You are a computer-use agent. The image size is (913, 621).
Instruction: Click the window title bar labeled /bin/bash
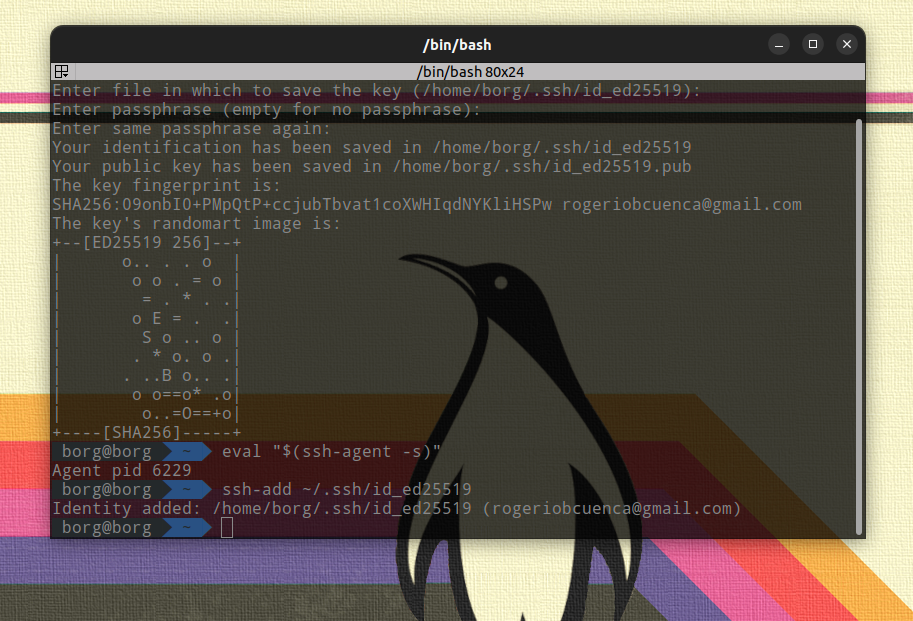[457, 45]
